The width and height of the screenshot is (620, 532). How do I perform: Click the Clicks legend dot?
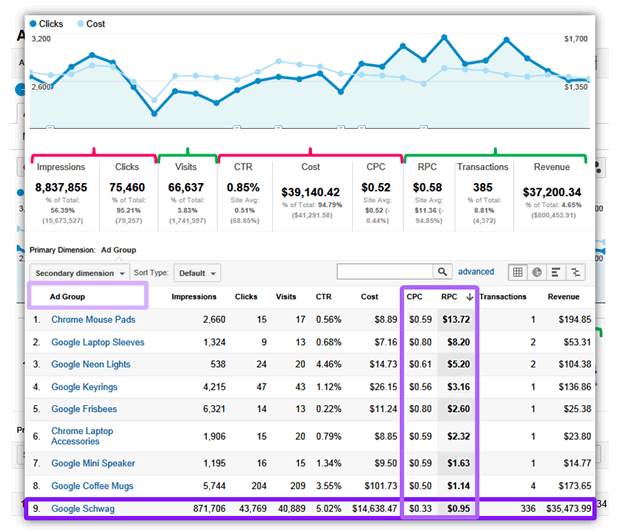tap(33, 24)
